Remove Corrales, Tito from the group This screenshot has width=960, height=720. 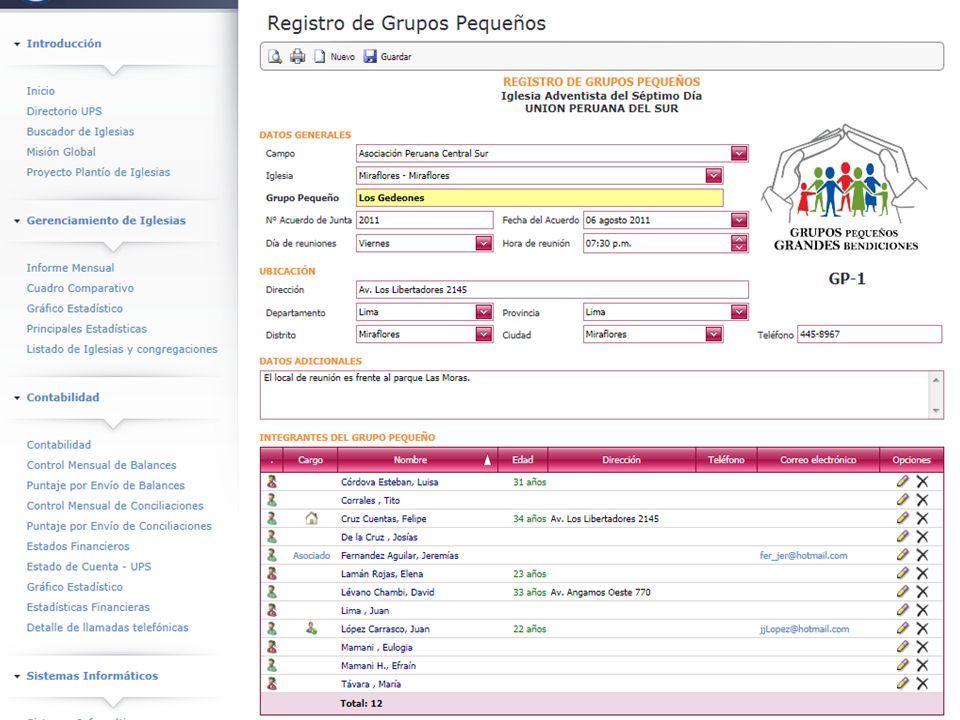pos(922,500)
